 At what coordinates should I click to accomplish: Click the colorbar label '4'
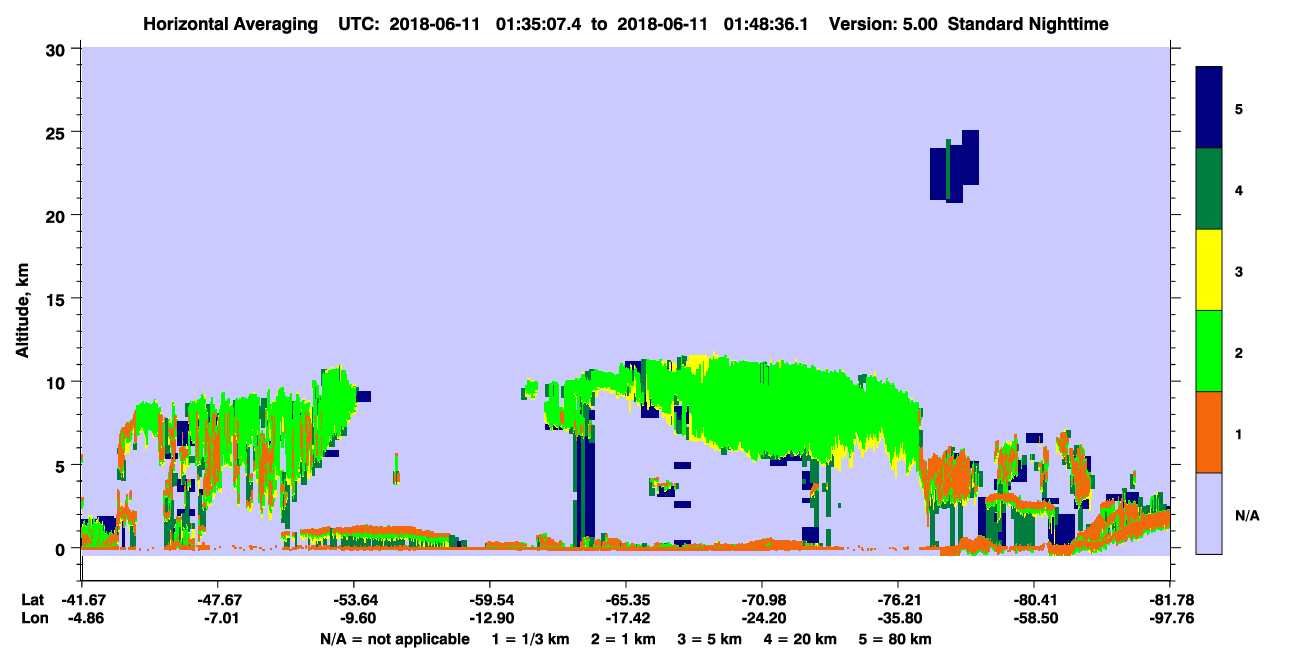(x=1239, y=190)
